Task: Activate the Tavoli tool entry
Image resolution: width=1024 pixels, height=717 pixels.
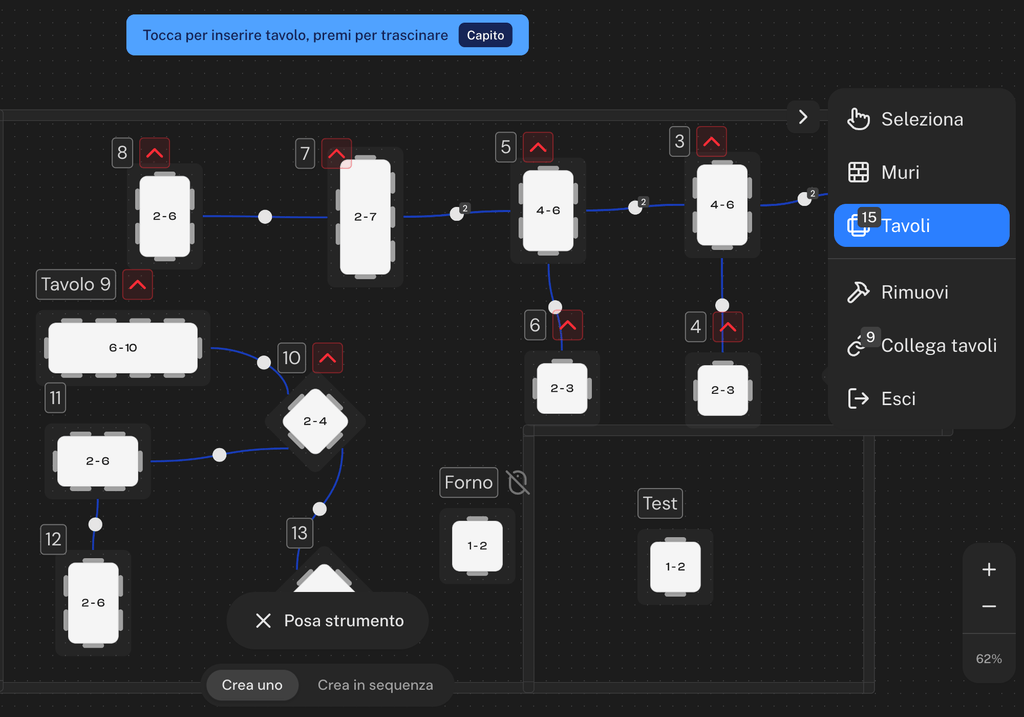Action: point(921,225)
